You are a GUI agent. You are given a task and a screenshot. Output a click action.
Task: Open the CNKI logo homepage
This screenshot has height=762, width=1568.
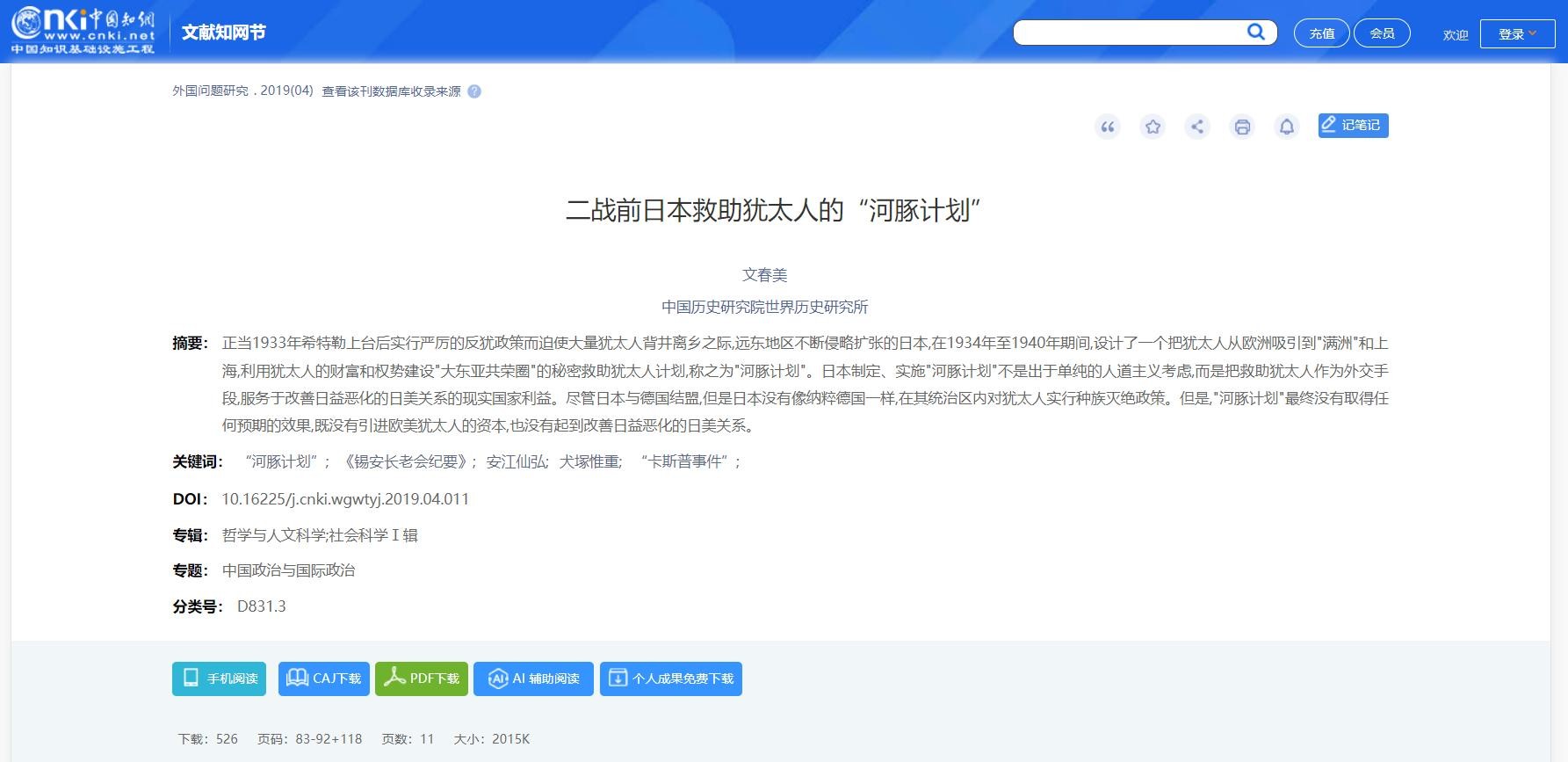pos(83,31)
